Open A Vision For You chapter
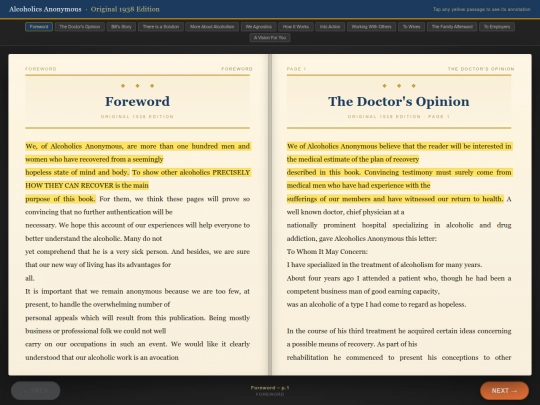540x405 pixels. (270, 38)
